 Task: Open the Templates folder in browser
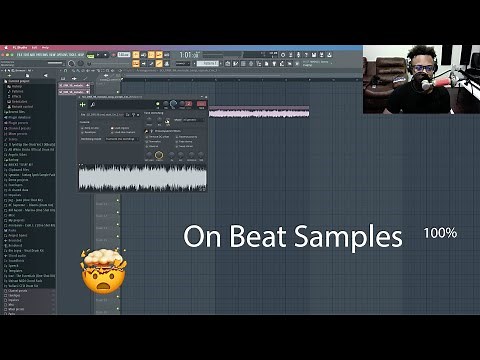click(x=13, y=271)
